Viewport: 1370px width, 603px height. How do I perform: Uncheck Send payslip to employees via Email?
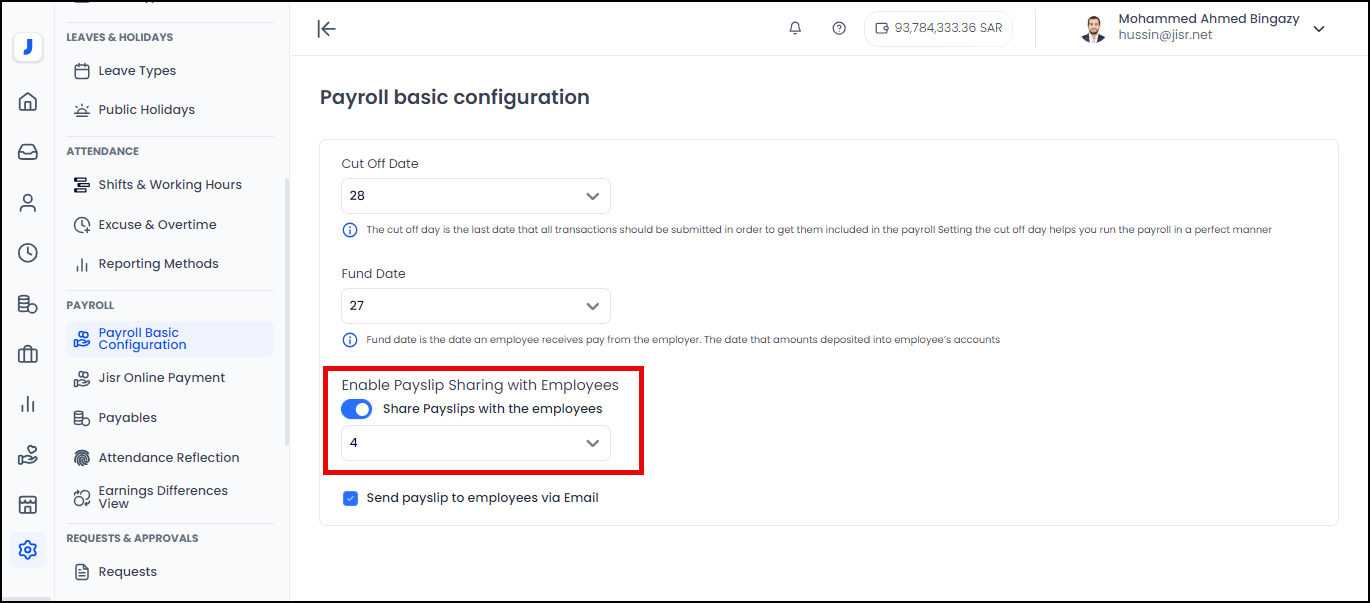pos(350,497)
